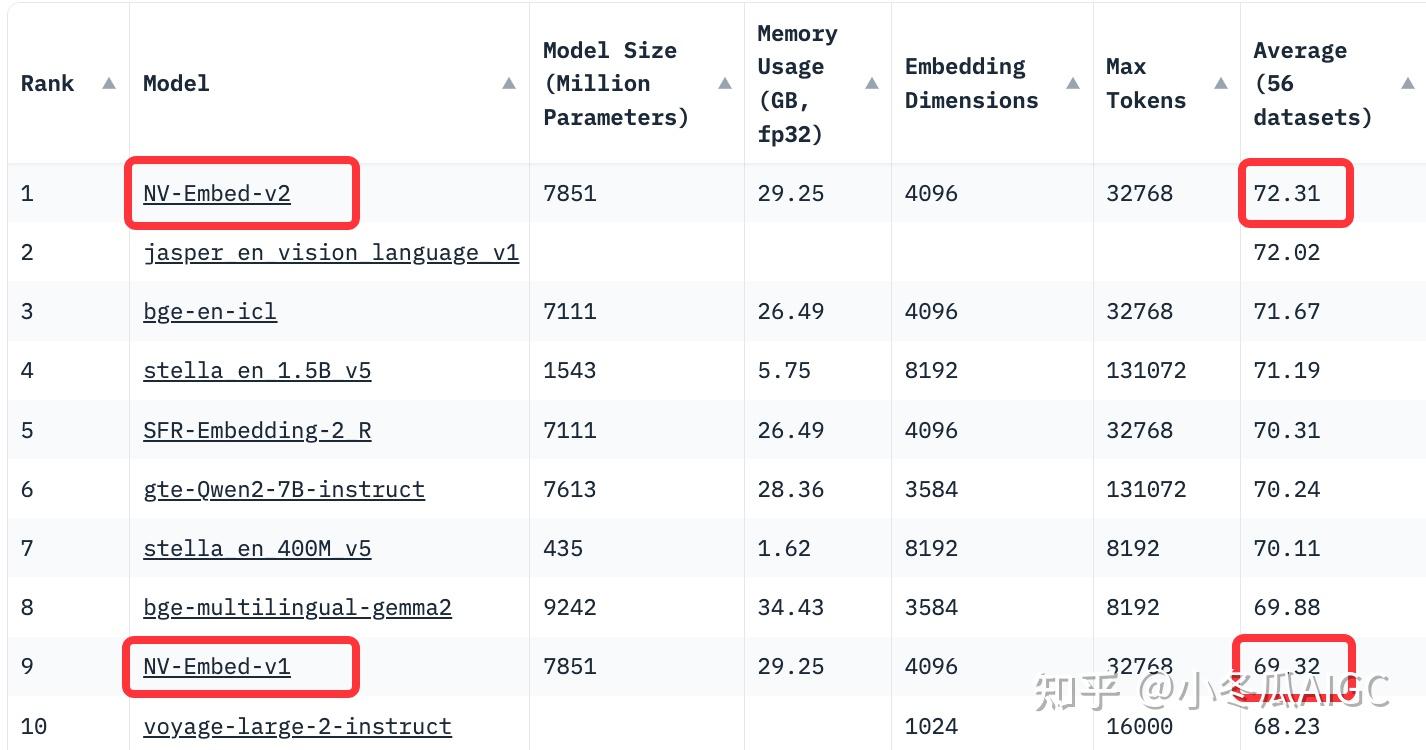Screen dimensions: 1426x750
Task: Sort table by Rank header
Action: 47,84
